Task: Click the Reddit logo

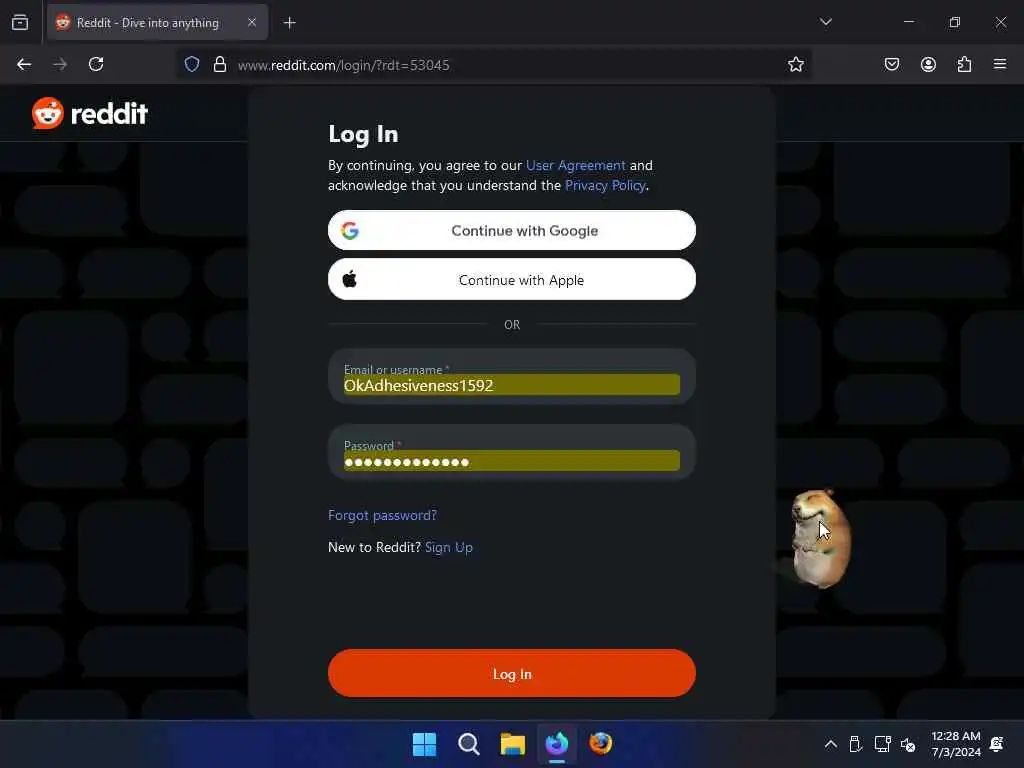Action: 89,113
